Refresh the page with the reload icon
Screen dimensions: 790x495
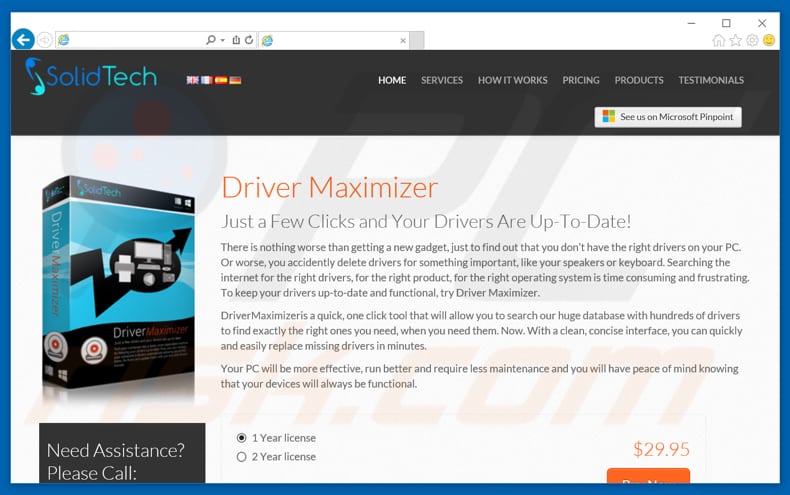(249, 40)
